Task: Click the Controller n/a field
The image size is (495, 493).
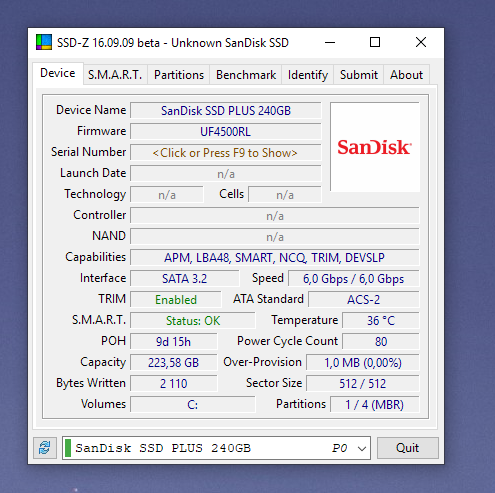Action: click(x=275, y=216)
